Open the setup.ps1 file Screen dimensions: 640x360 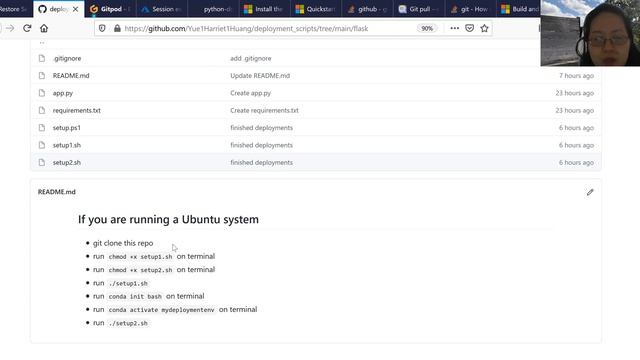67,128
